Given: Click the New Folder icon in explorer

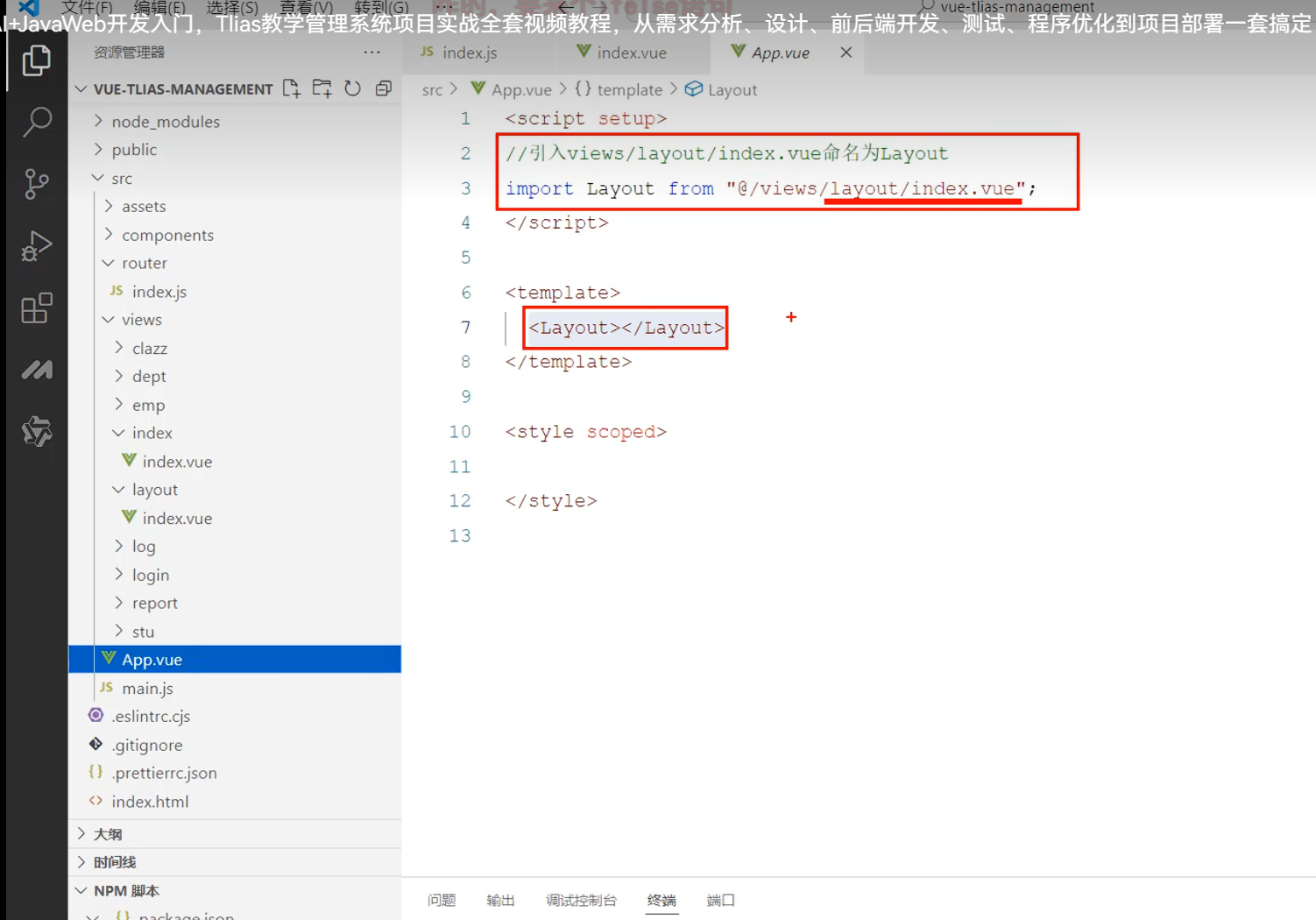Looking at the screenshot, I should tap(322, 88).
